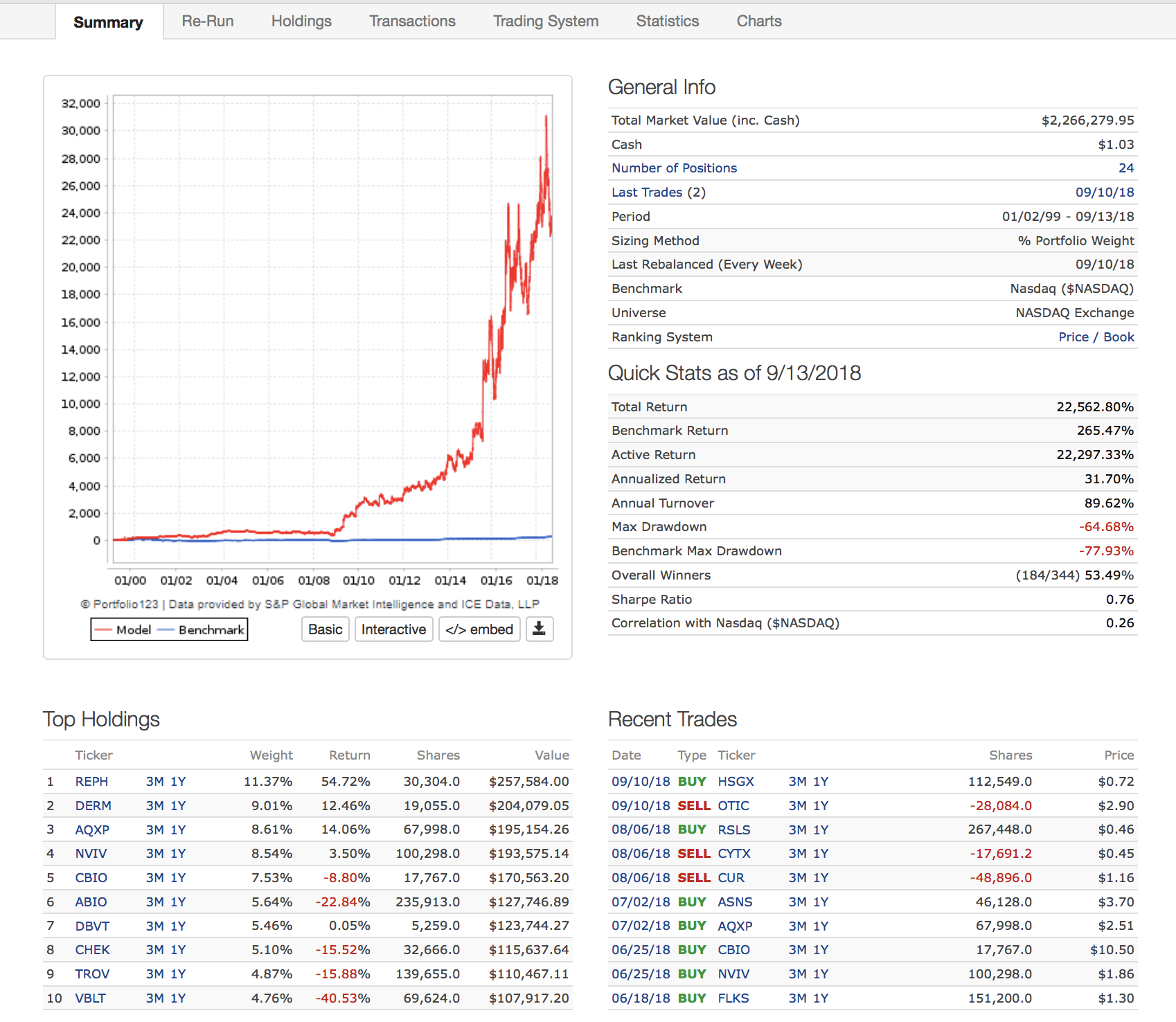Open the REPH ticker in Top Holdings
The height and width of the screenshot is (1022, 1176).
click(x=91, y=782)
